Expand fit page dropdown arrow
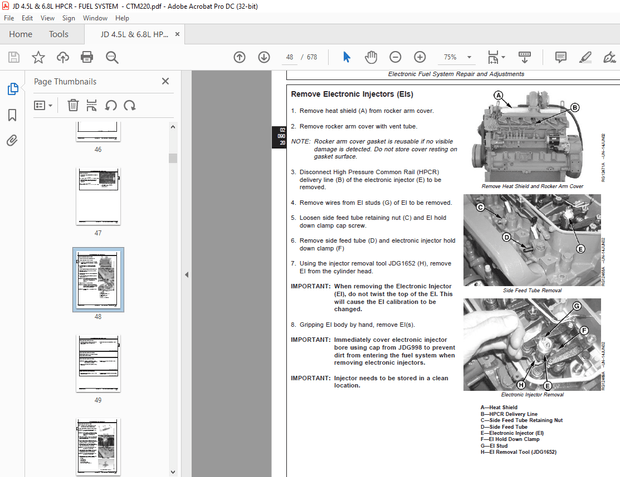Viewport: 620px width, 477px height. [503, 57]
